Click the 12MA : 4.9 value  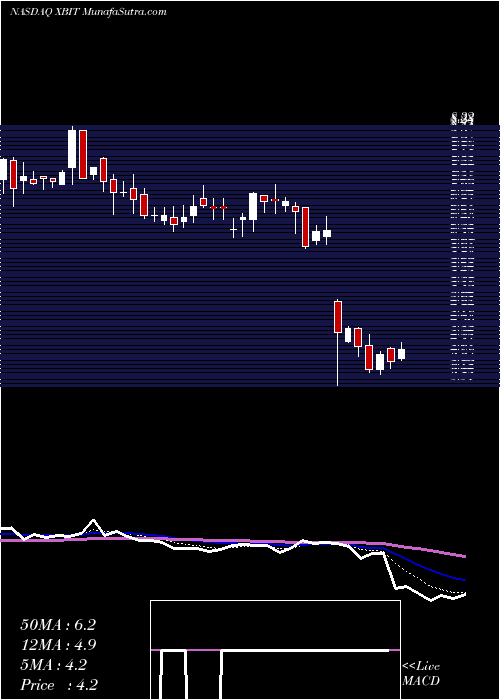[58, 645]
